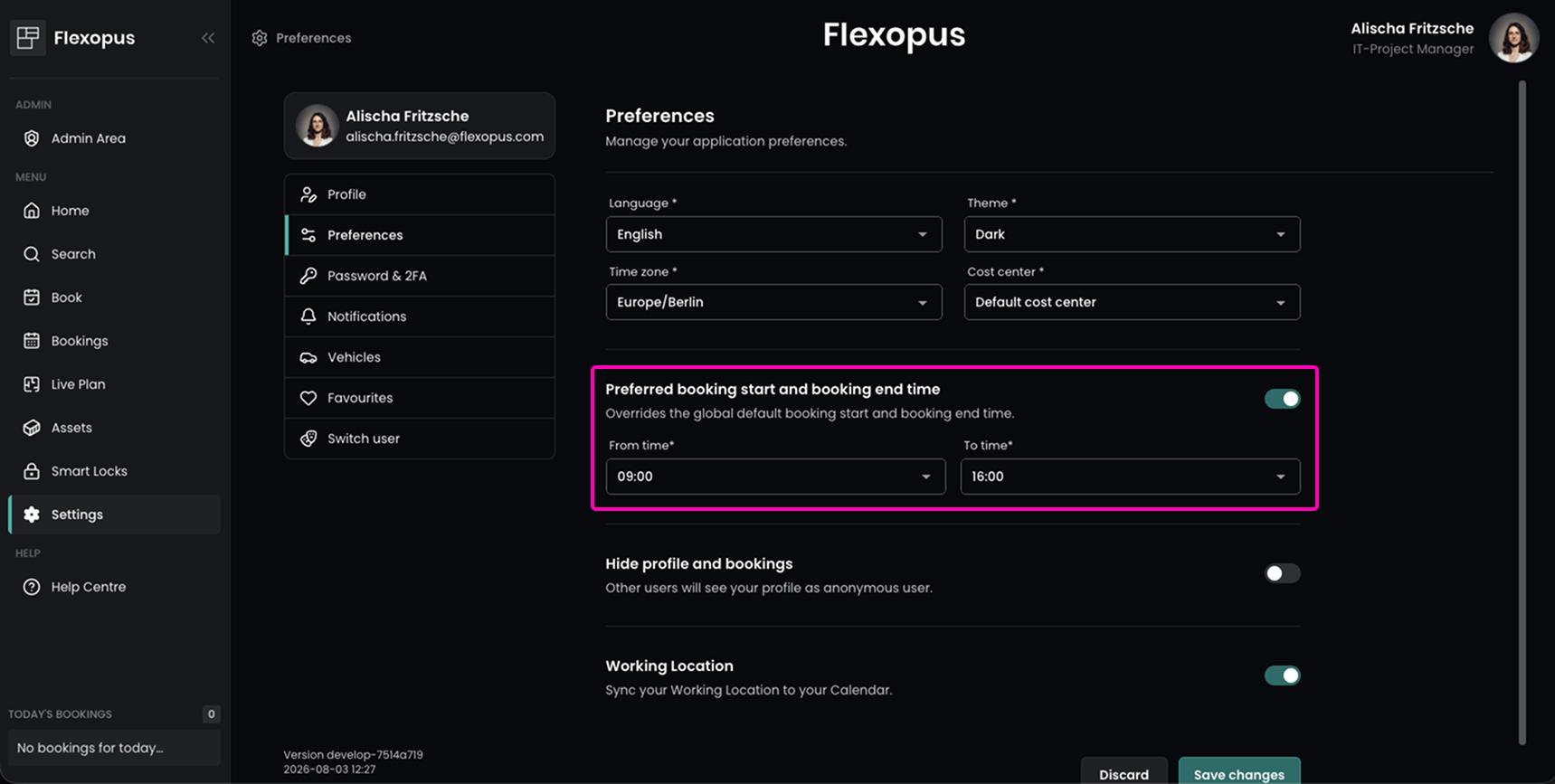Collapse the sidebar with double-chevron icon
This screenshot has width=1555, height=784.
coord(208,38)
